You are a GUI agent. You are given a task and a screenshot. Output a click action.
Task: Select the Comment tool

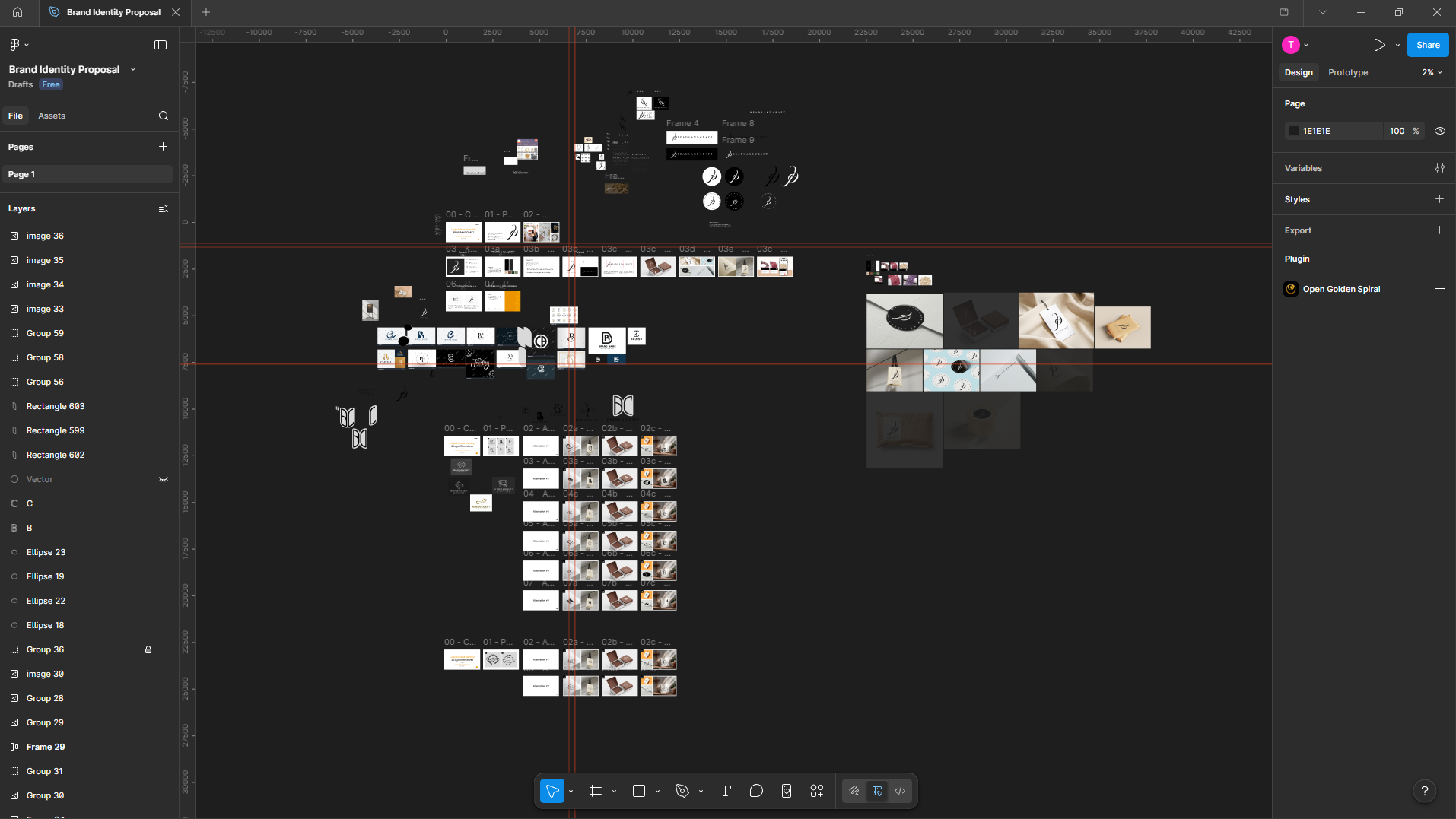(x=756, y=791)
